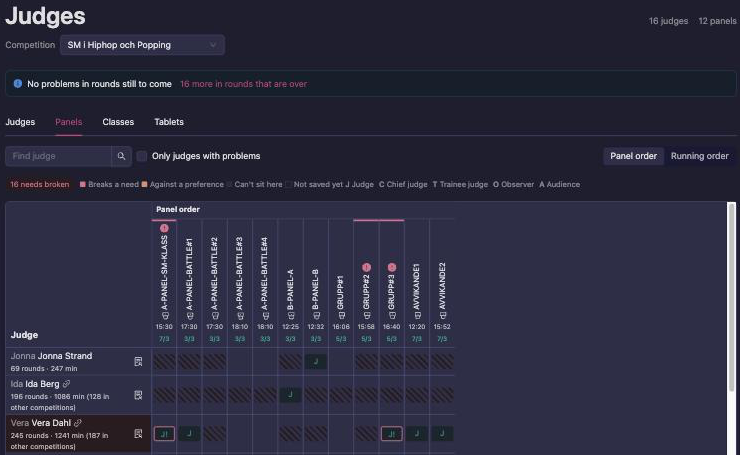Click the panel icon under AVVIKANDE2 header

pos(442,315)
